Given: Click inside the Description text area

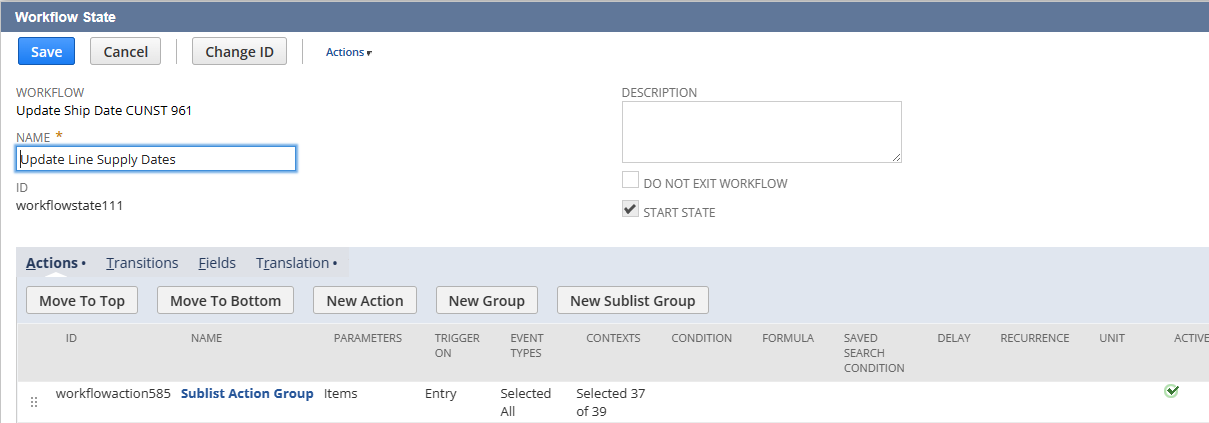Looking at the screenshot, I should [761, 131].
